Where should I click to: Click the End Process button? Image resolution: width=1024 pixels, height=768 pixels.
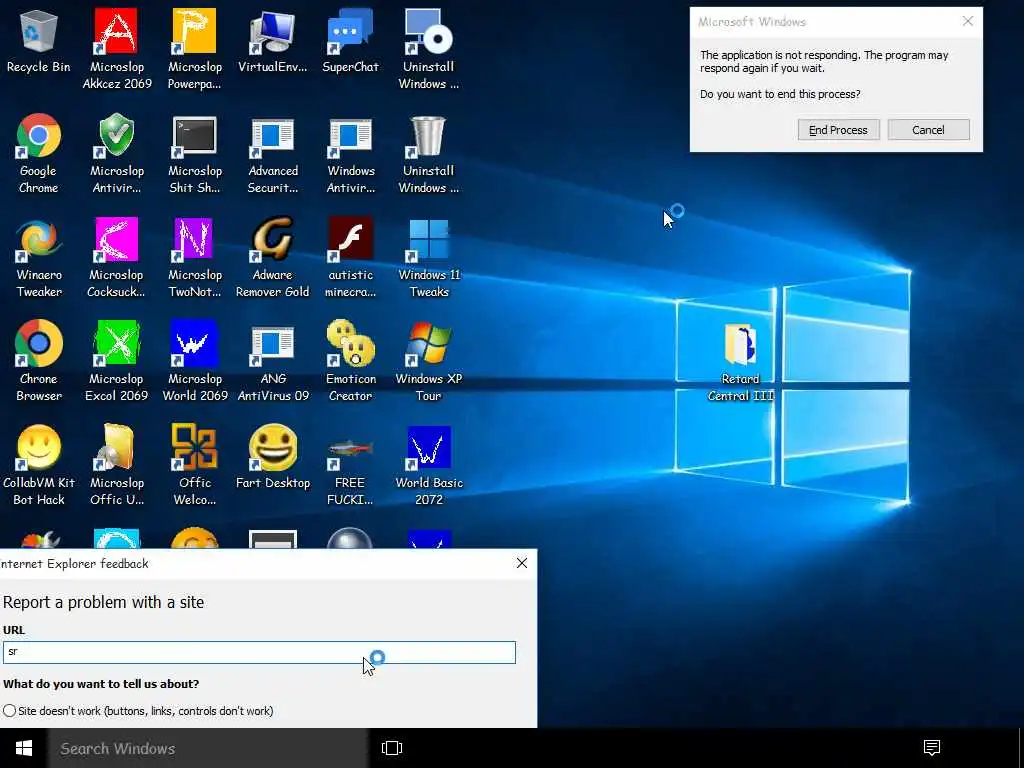click(839, 130)
